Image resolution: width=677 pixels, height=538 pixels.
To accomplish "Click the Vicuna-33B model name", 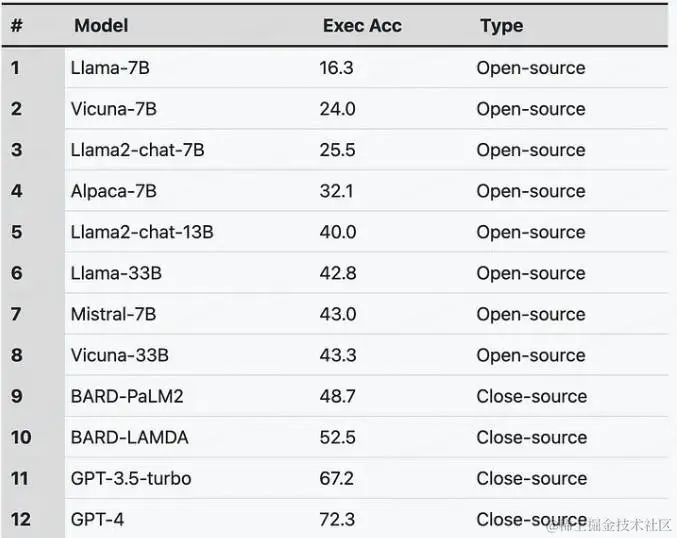I will (119, 355).
